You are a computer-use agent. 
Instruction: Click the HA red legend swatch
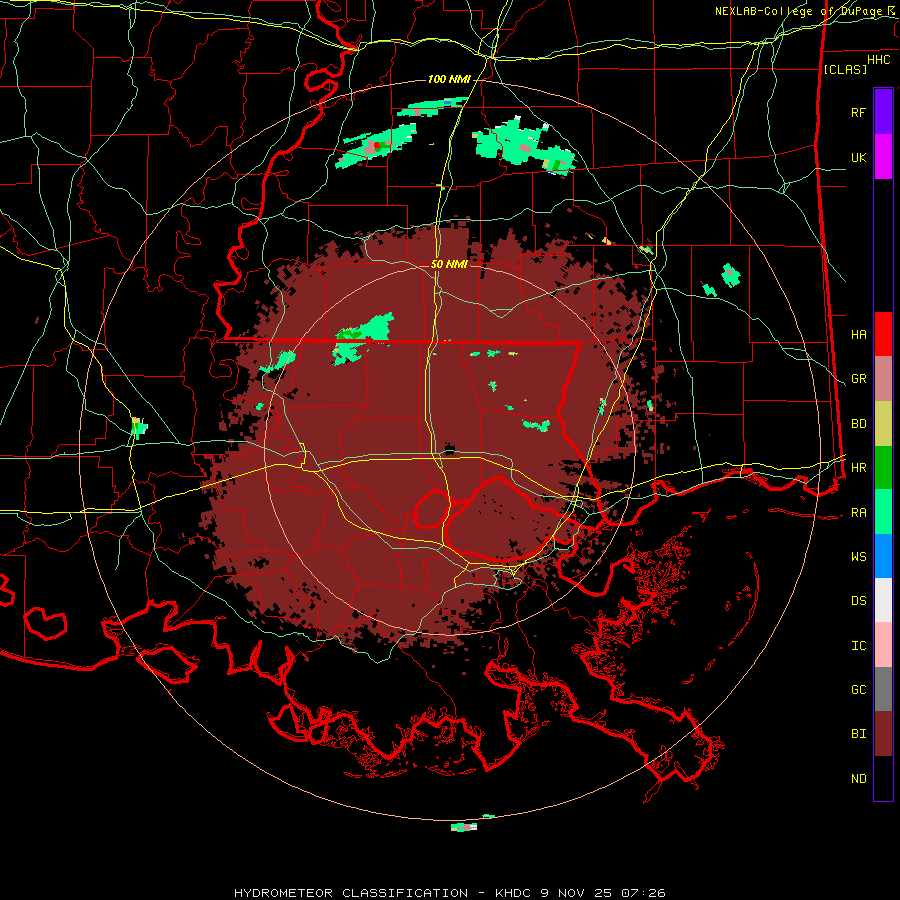[x=883, y=334]
